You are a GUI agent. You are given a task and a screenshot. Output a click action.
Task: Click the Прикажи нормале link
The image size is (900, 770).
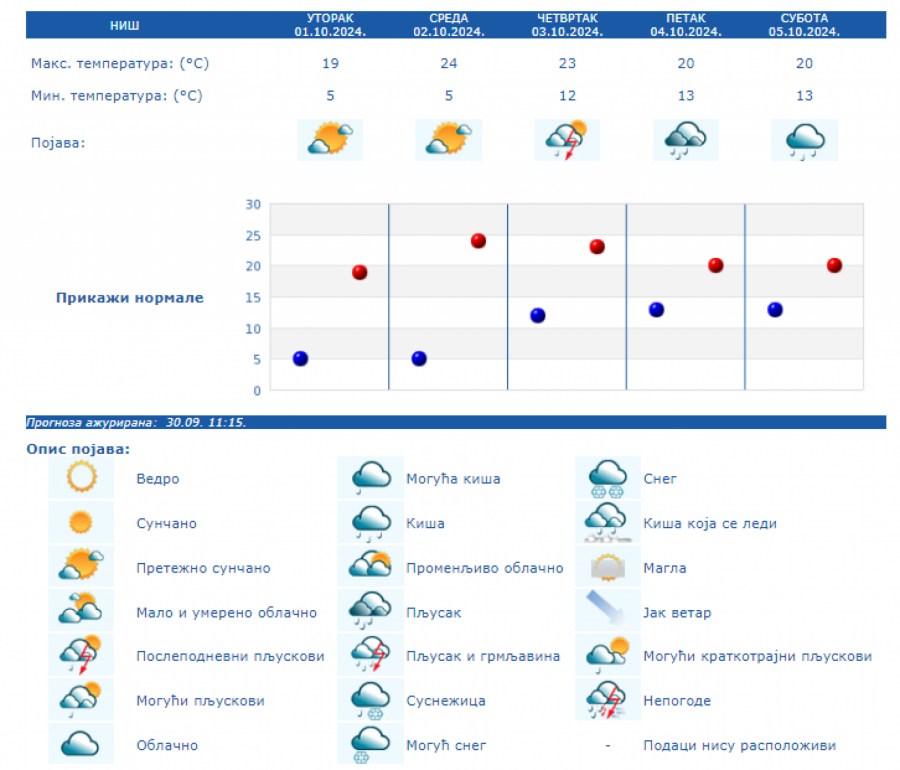click(x=130, y=298)
